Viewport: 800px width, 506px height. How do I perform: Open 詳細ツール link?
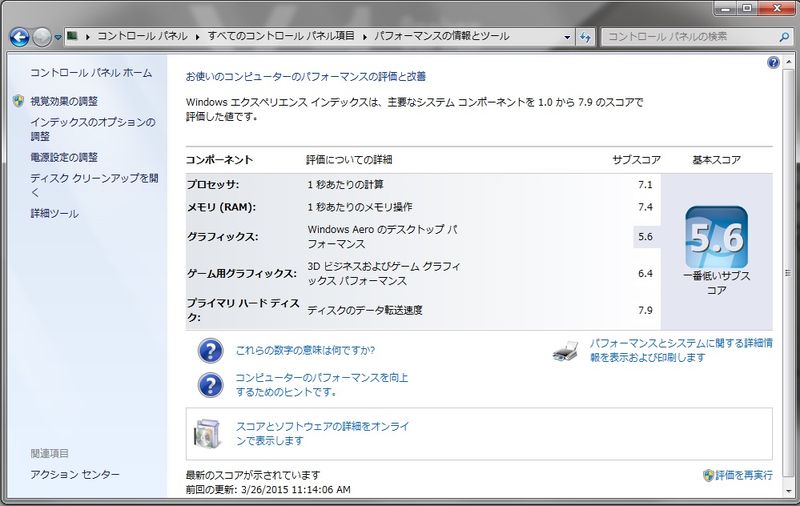tap(54, 214)
